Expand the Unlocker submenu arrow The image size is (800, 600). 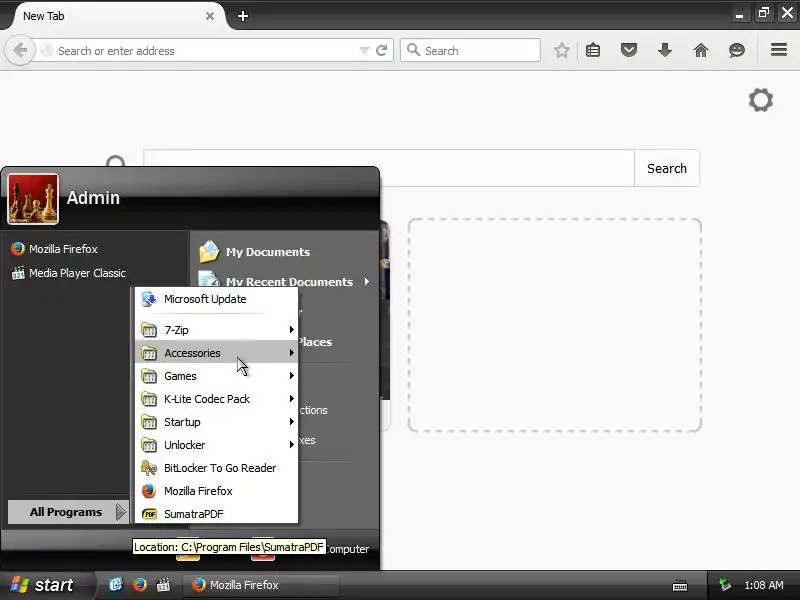(x=291, y=444)
